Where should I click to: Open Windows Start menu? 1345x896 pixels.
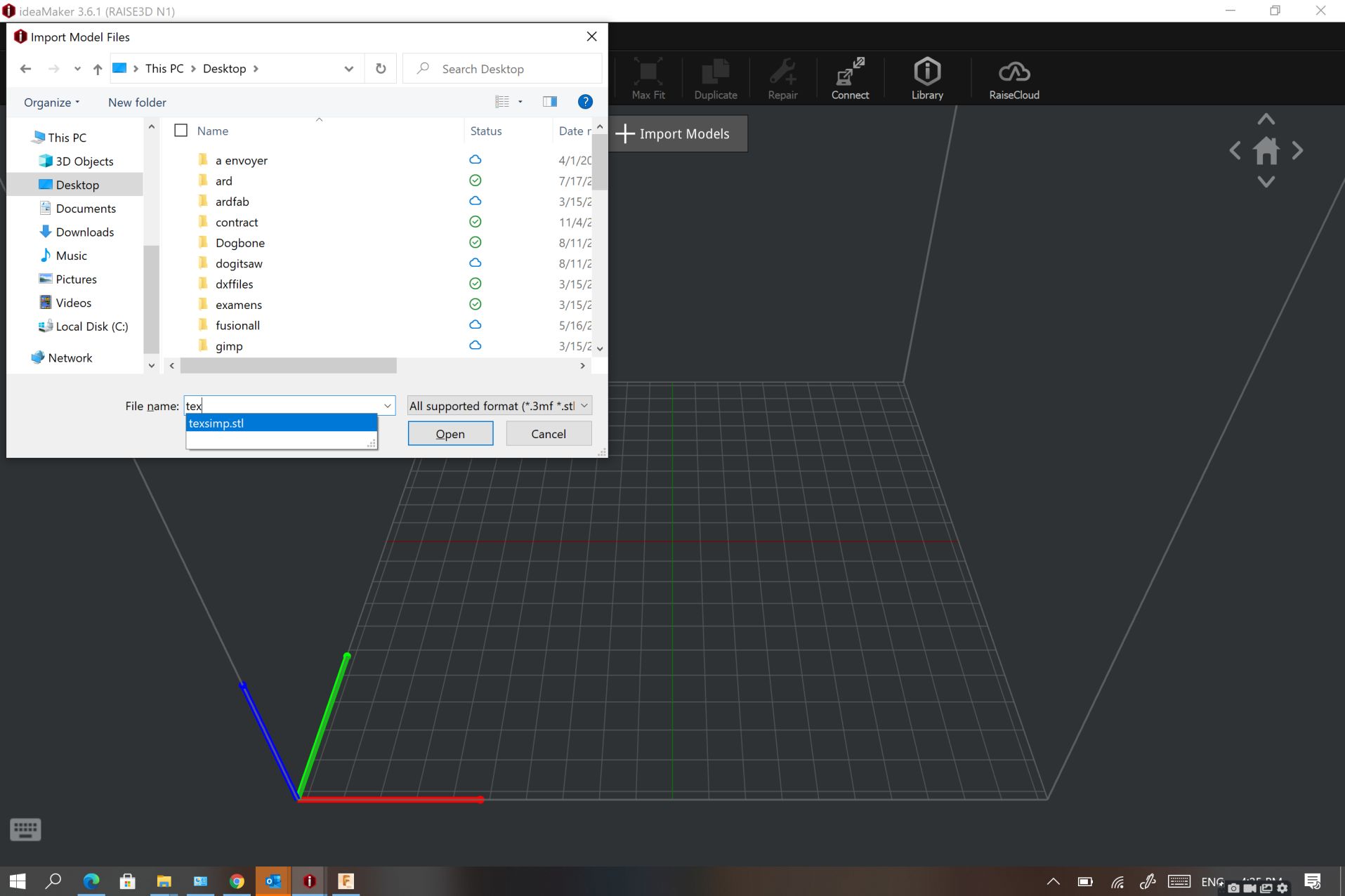click(x=18, y=881)
